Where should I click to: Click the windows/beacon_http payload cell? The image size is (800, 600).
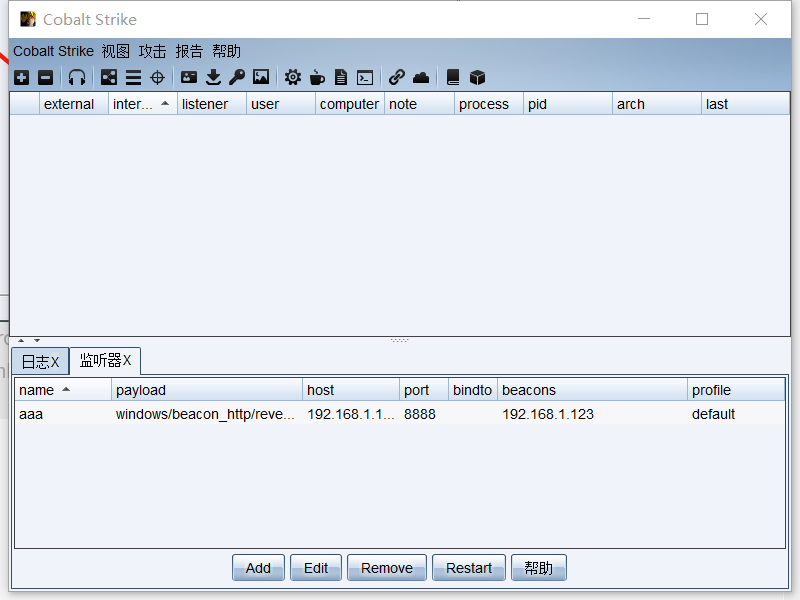pos(205,414)
